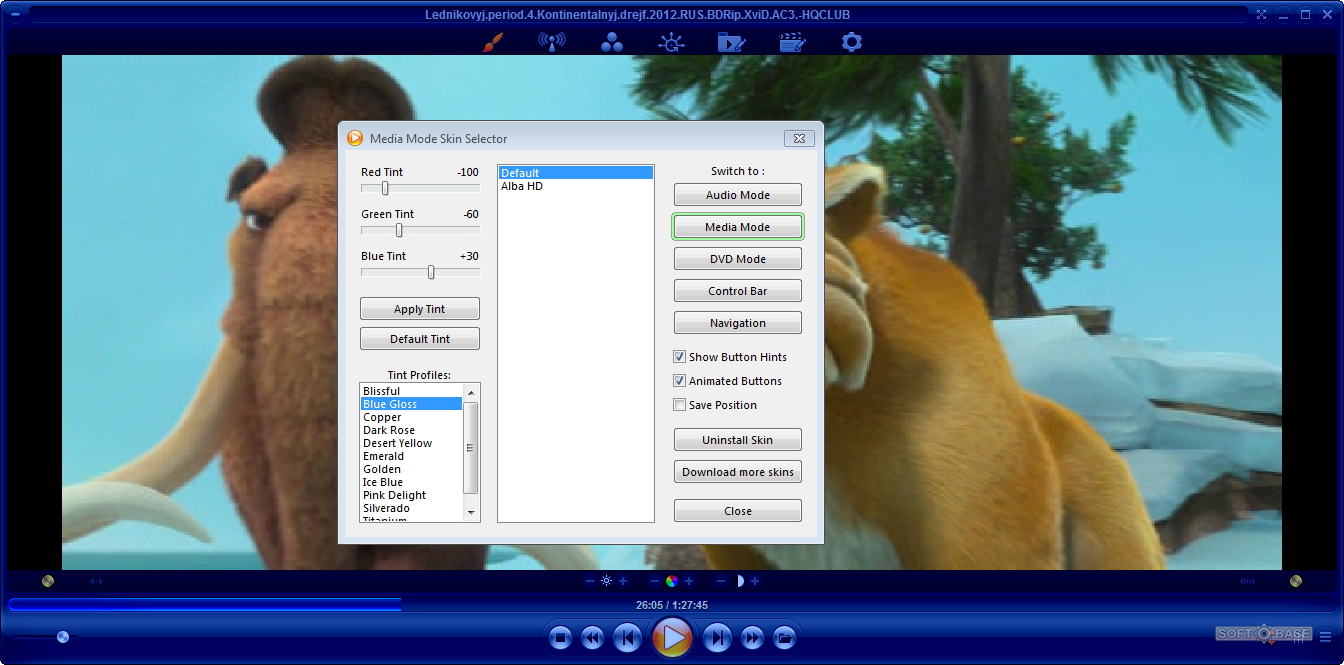Click the three-circles icon in top toolbar

pos(612,42)
